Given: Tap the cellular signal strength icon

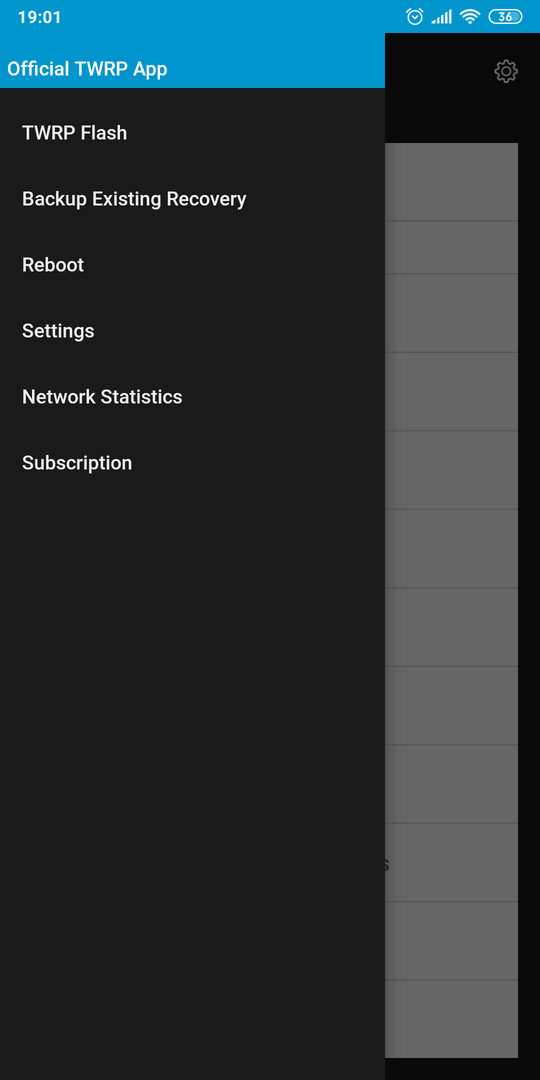Looking at the screenshot, I should (x=442, y=17).
